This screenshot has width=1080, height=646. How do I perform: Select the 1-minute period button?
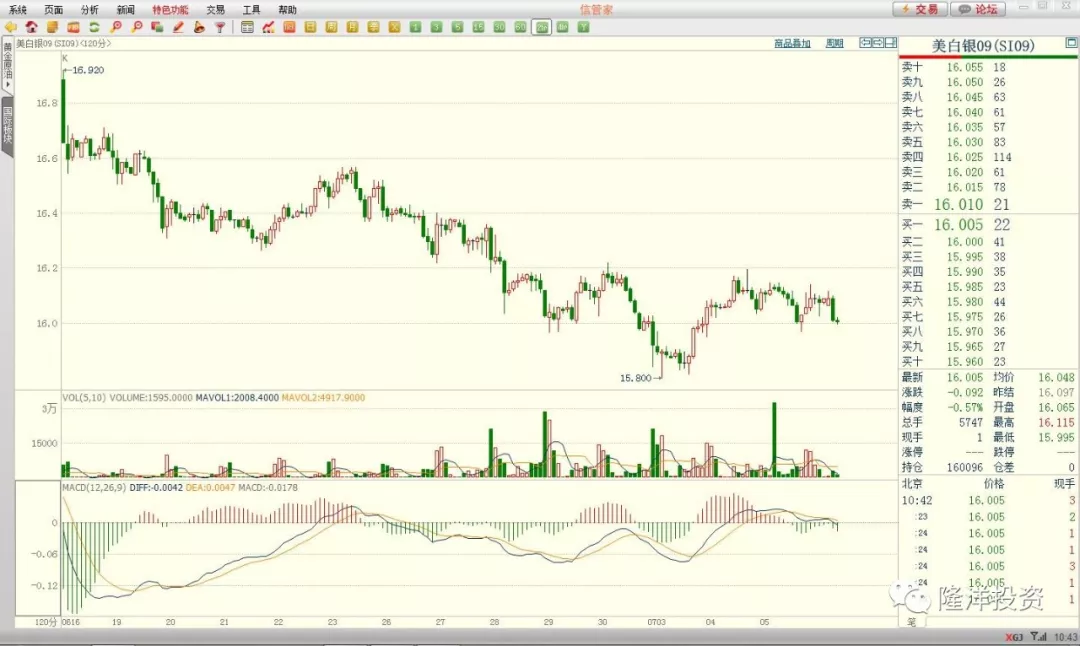click(415, 27)
